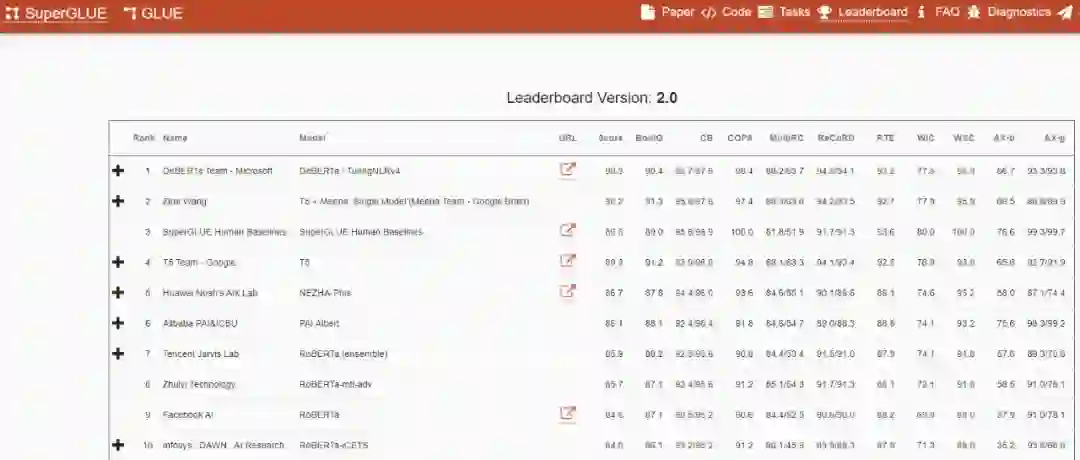Open the Diagnostics menu item

1009,12
